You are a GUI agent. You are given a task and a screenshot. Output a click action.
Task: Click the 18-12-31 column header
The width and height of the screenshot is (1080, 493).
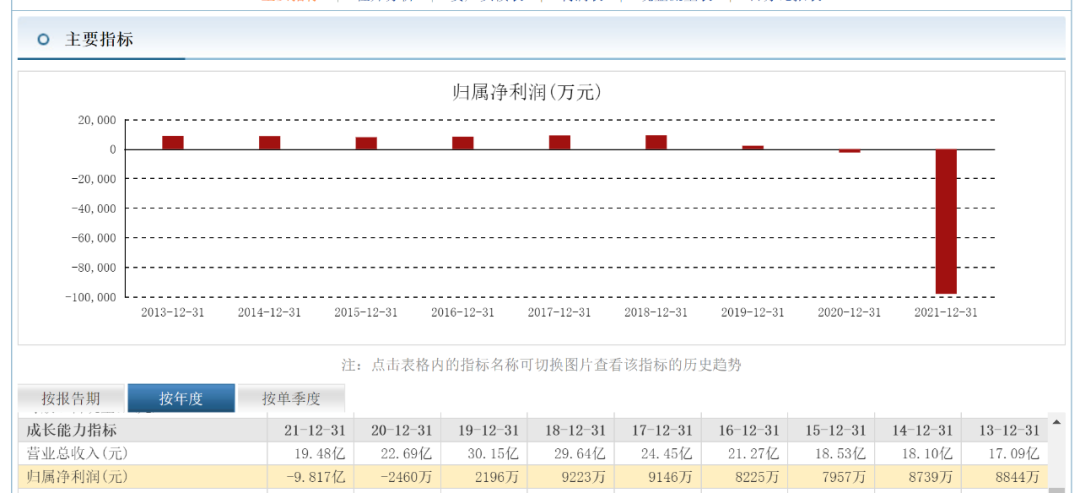coord(574,430)
